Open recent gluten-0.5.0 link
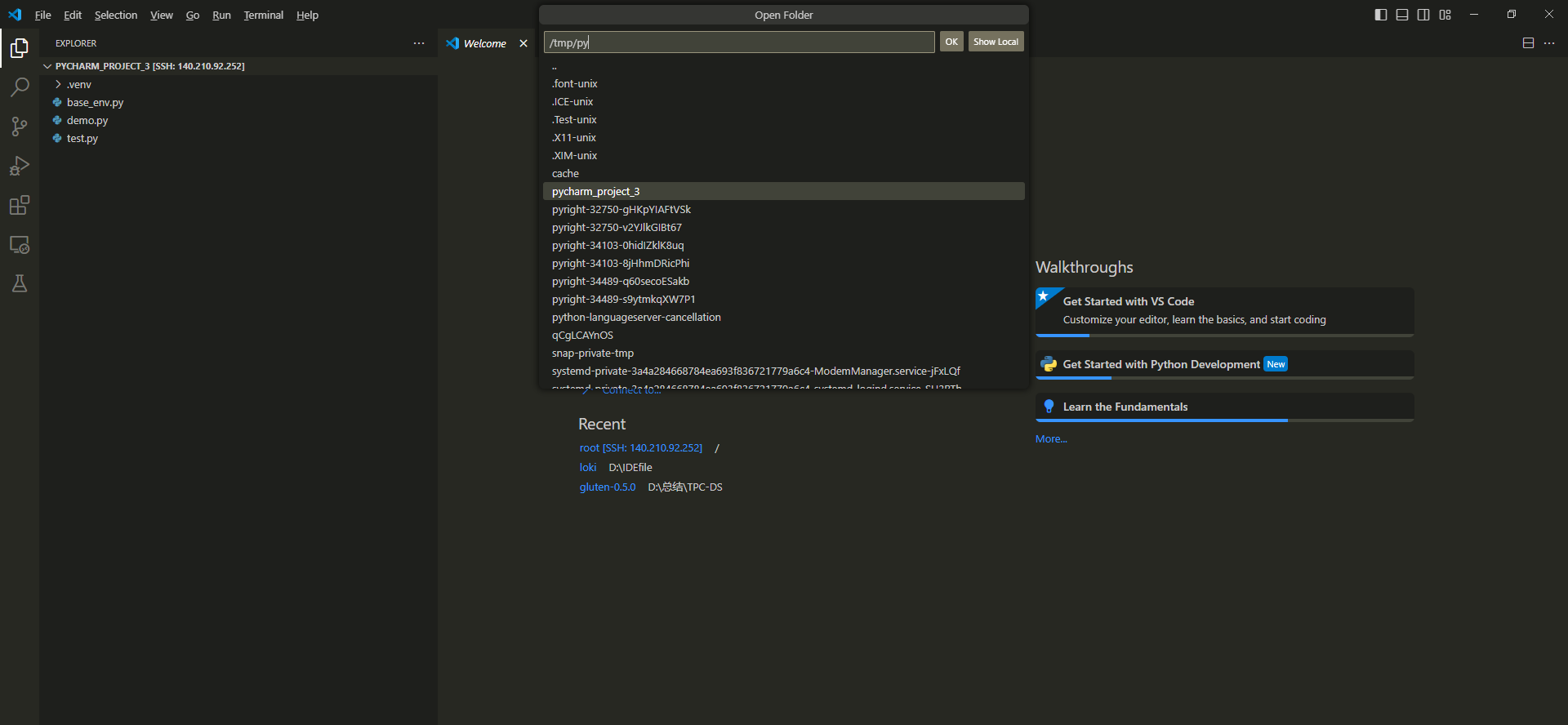This screenshot has width=1568, height=725. tap(608, 487)
